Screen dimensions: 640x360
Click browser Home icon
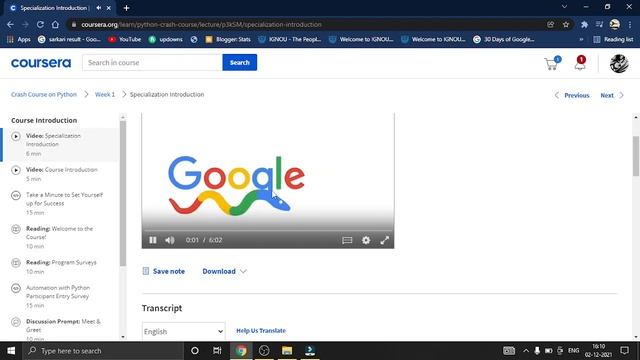[x=55, y=24]
